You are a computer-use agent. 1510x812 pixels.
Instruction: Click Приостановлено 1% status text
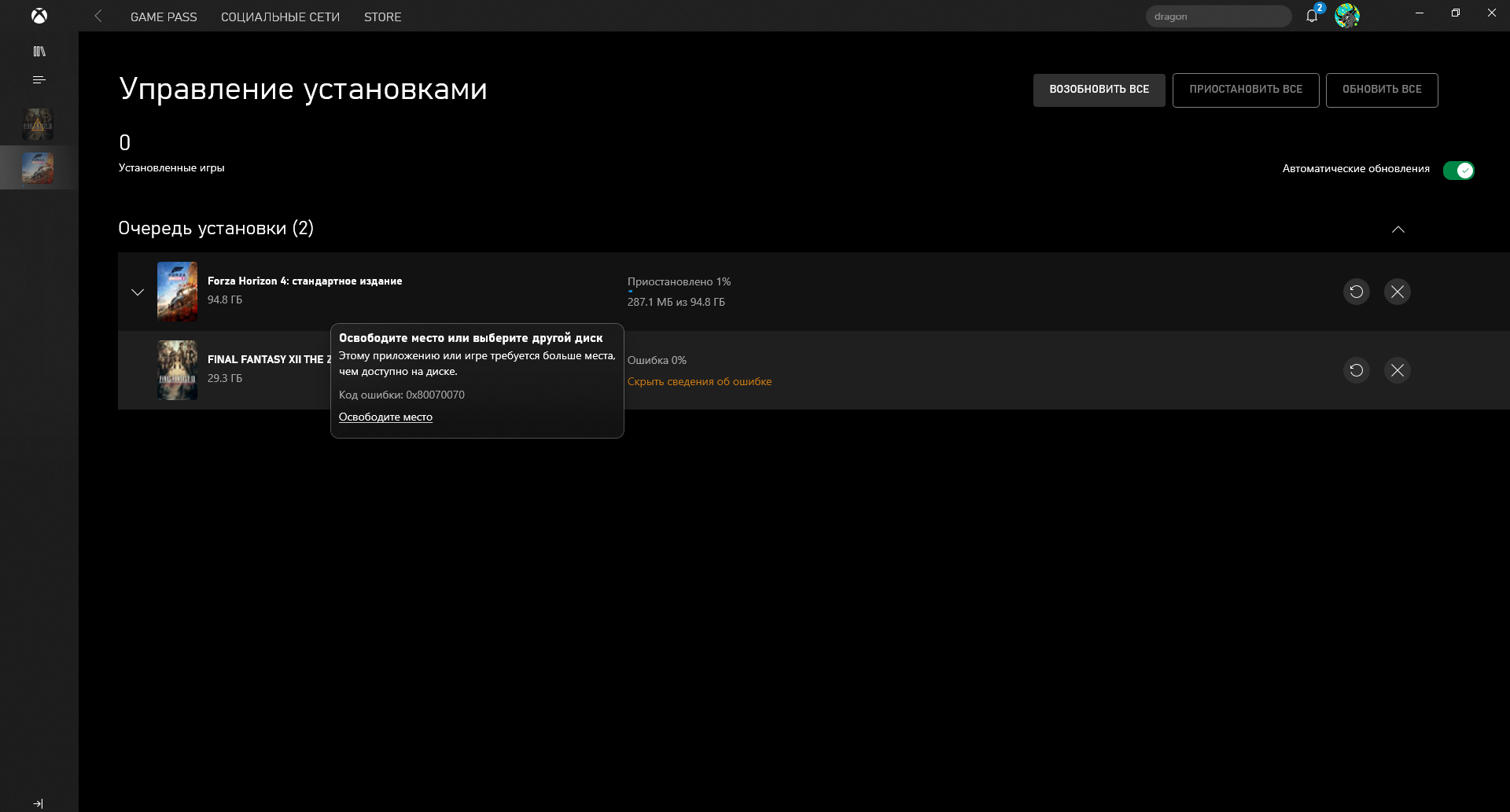pos(679,281)
